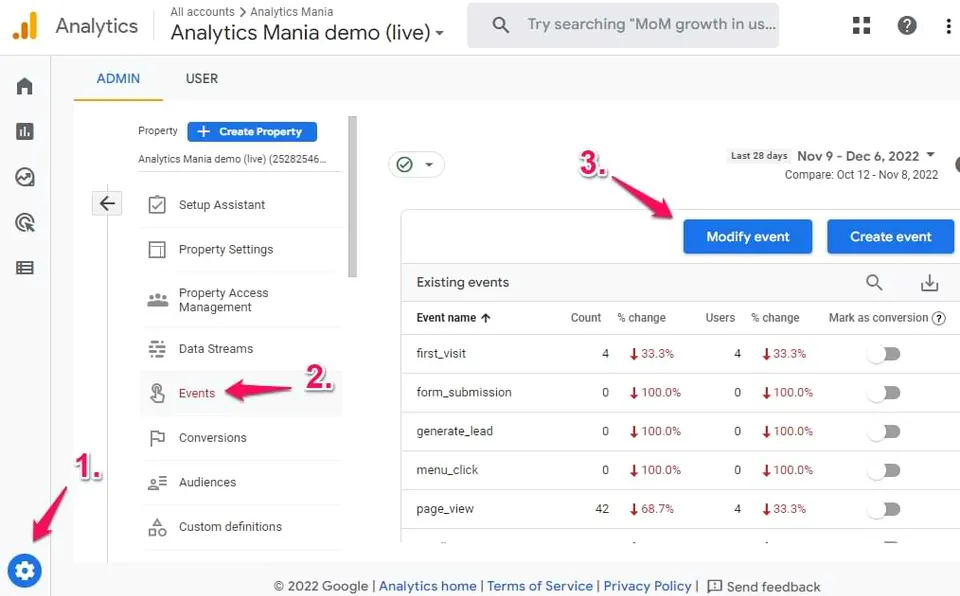Switch to the ADMIN tab
960x596 pixels.
(118, 78)
